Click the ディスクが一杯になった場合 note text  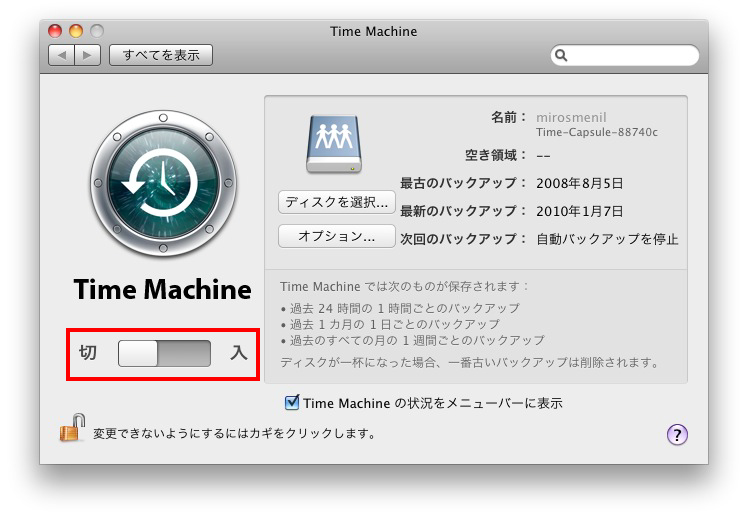(x=470, y=363)
